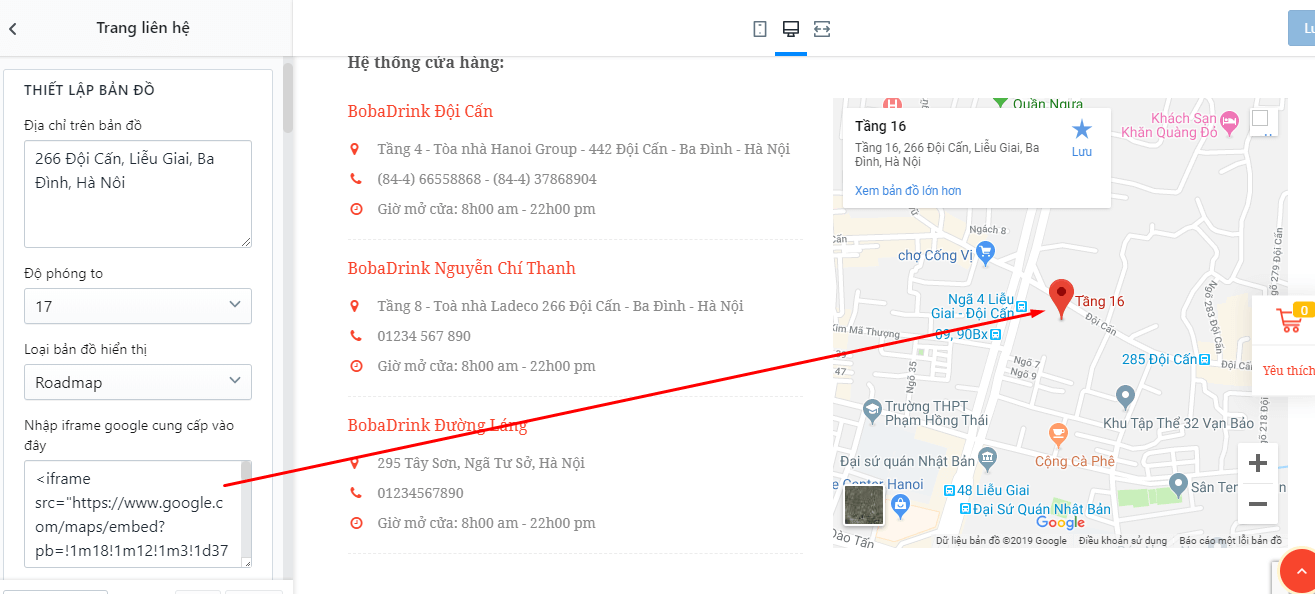Viewport: 1315px width, 594px height.
Task: Open BobaDrink Nguyễn Chí Thanh link
Action: pos(462,268)
